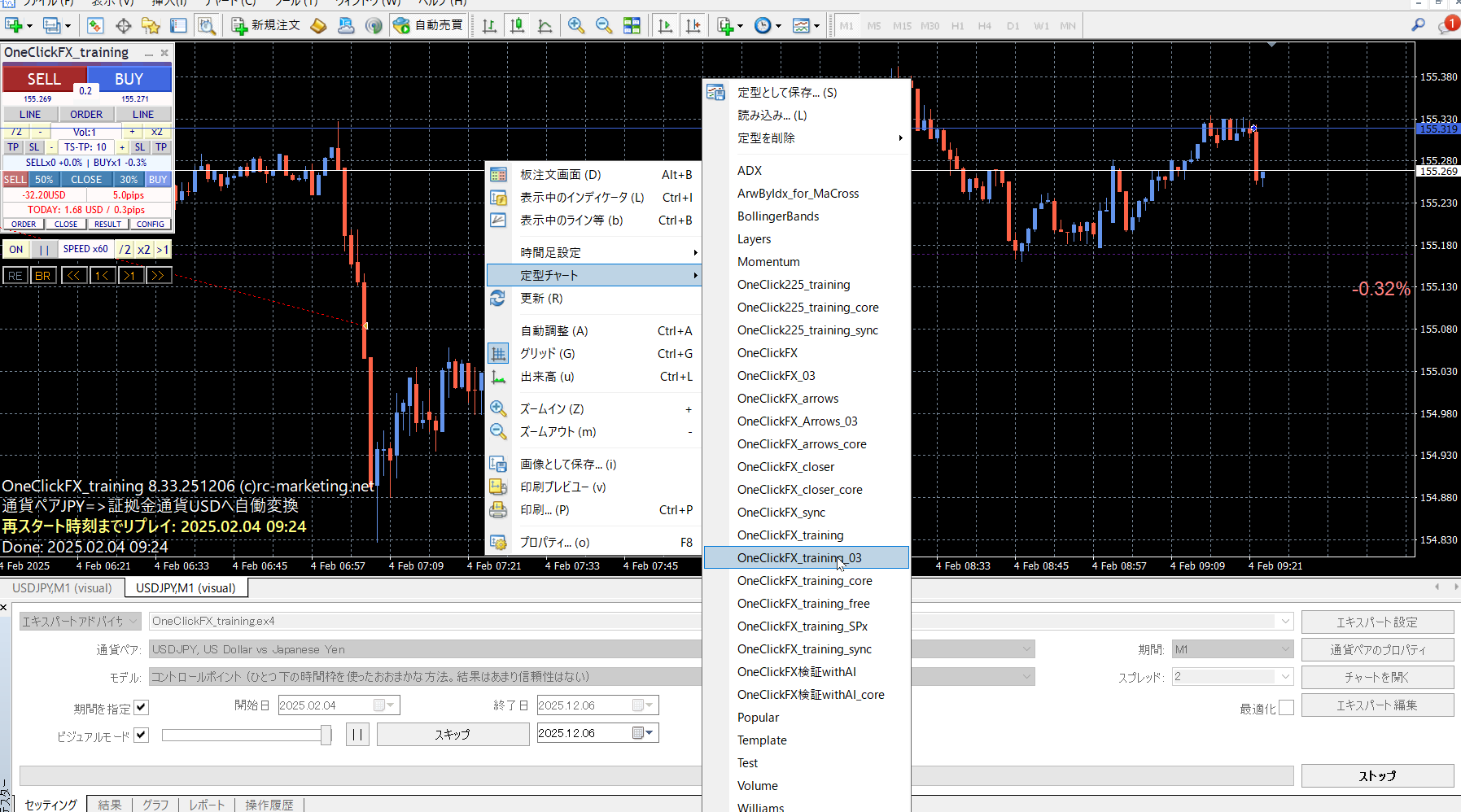Click the tile windows grid icon
Viewport: 1461px width, 812px height.
(632, 26)
